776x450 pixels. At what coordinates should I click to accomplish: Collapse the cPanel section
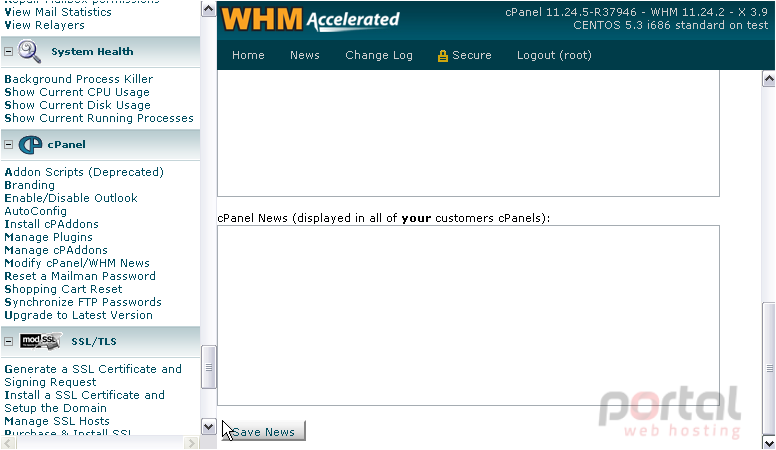tap(8, 145)
